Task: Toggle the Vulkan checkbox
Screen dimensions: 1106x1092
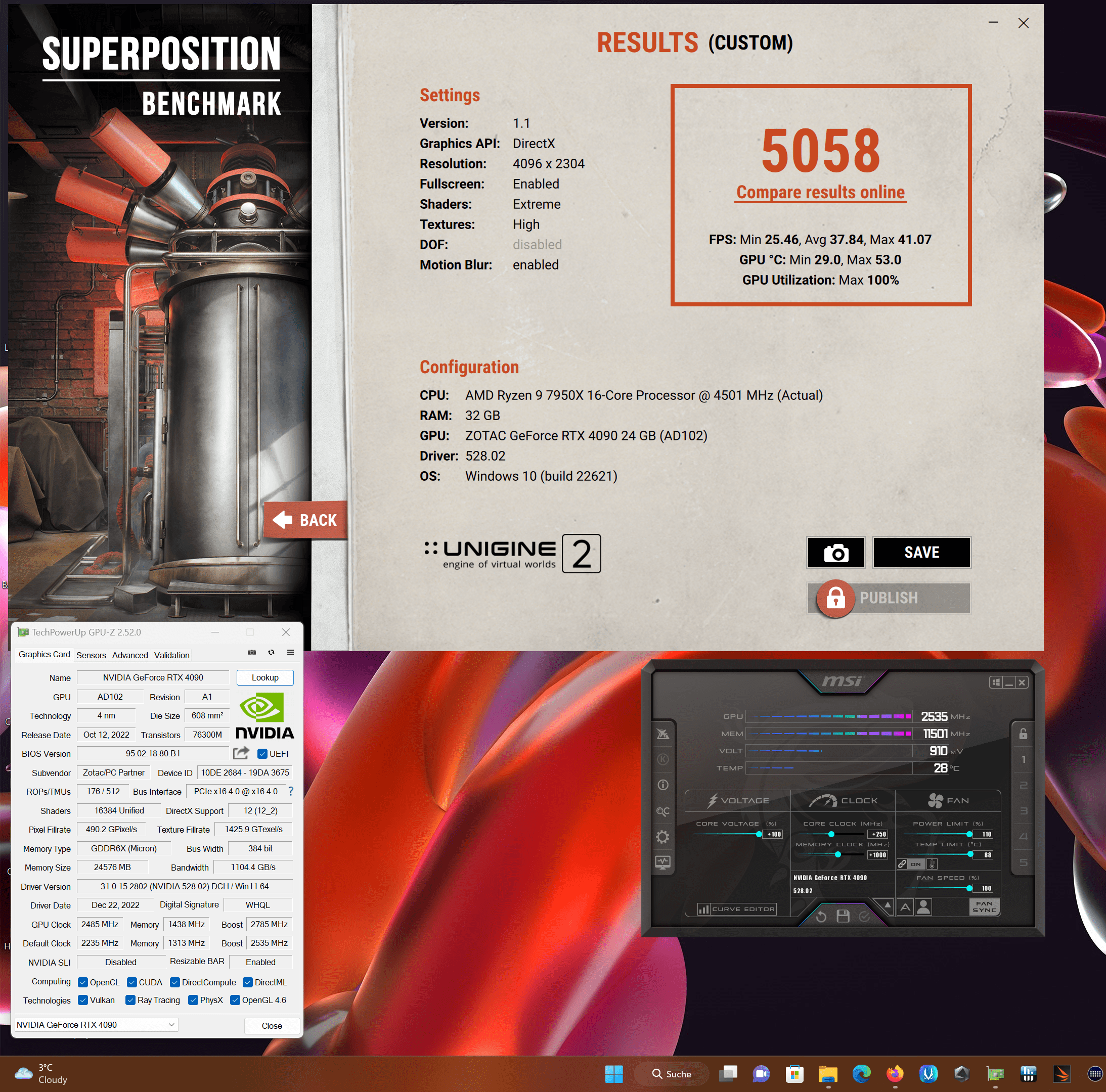Action: [83, 1000]
